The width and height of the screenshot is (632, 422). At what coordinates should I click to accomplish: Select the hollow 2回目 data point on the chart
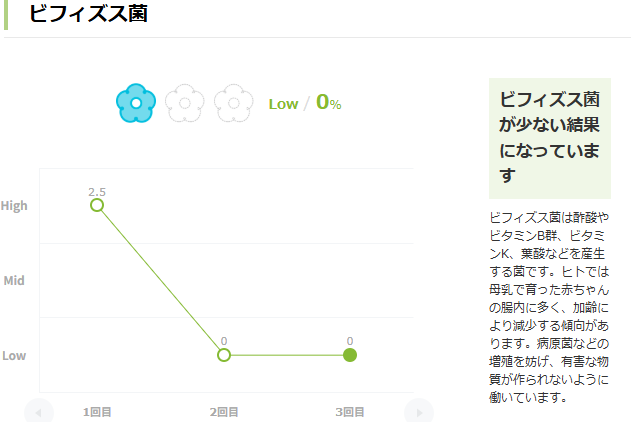pyautogui.click(x=224, y=355)
